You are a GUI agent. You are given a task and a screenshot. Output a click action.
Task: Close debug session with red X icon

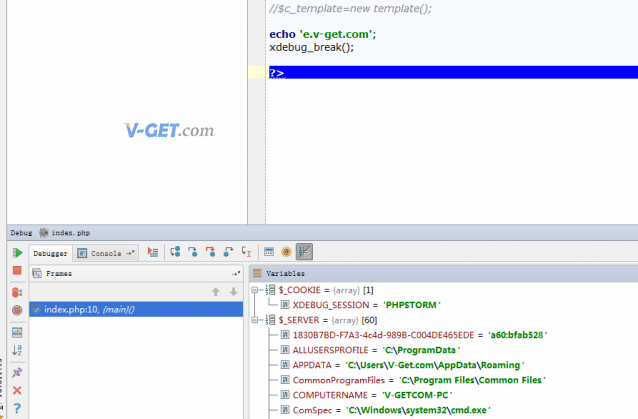17,391
